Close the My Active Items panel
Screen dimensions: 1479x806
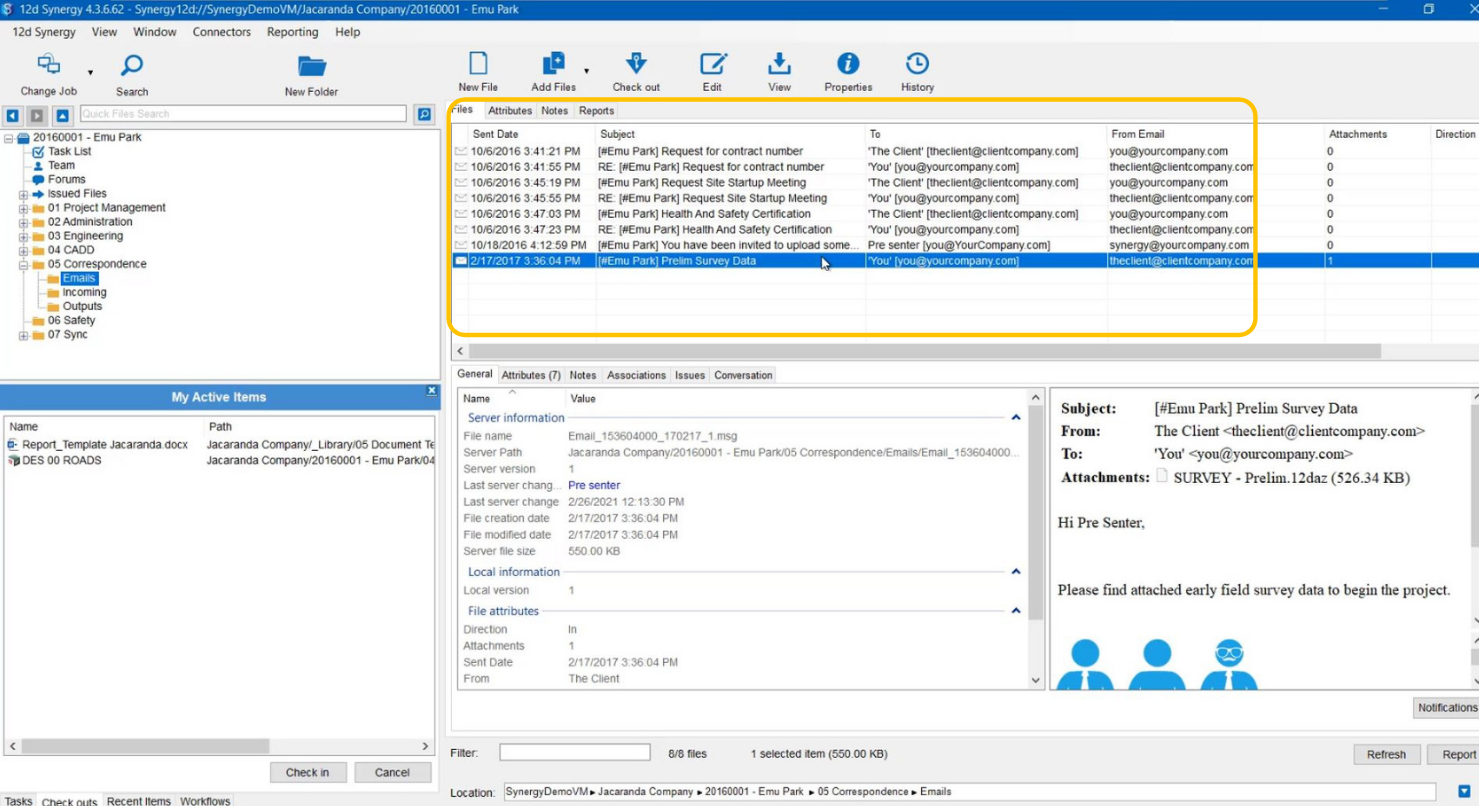(432, 390)
